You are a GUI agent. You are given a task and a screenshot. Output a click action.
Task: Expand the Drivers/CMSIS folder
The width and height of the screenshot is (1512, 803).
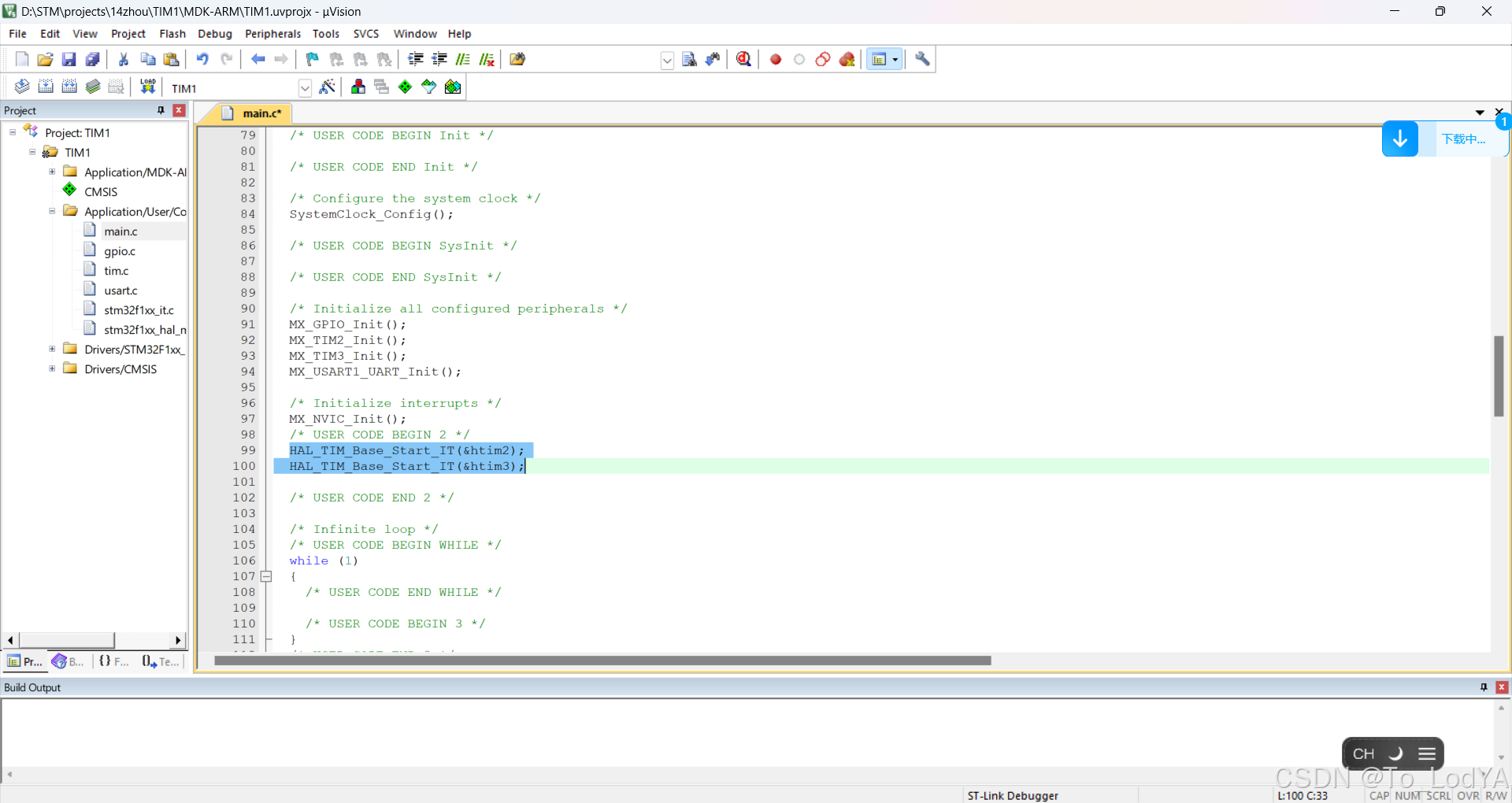52,368
